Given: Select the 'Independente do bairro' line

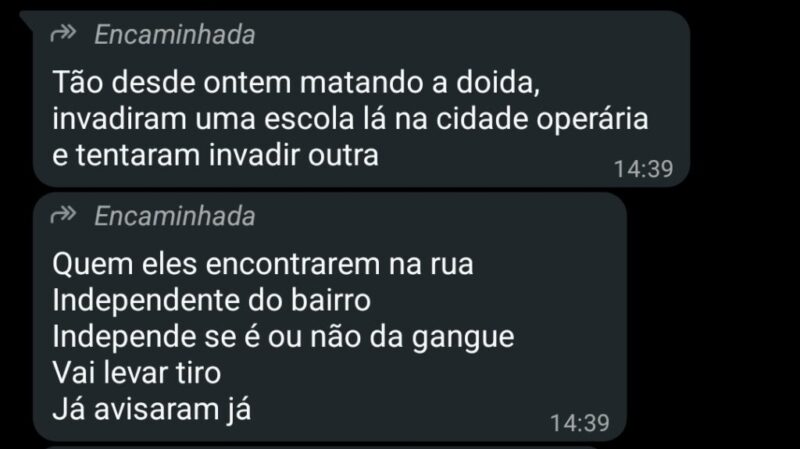Looking at the screenshot, I should [x=211, y=300].
